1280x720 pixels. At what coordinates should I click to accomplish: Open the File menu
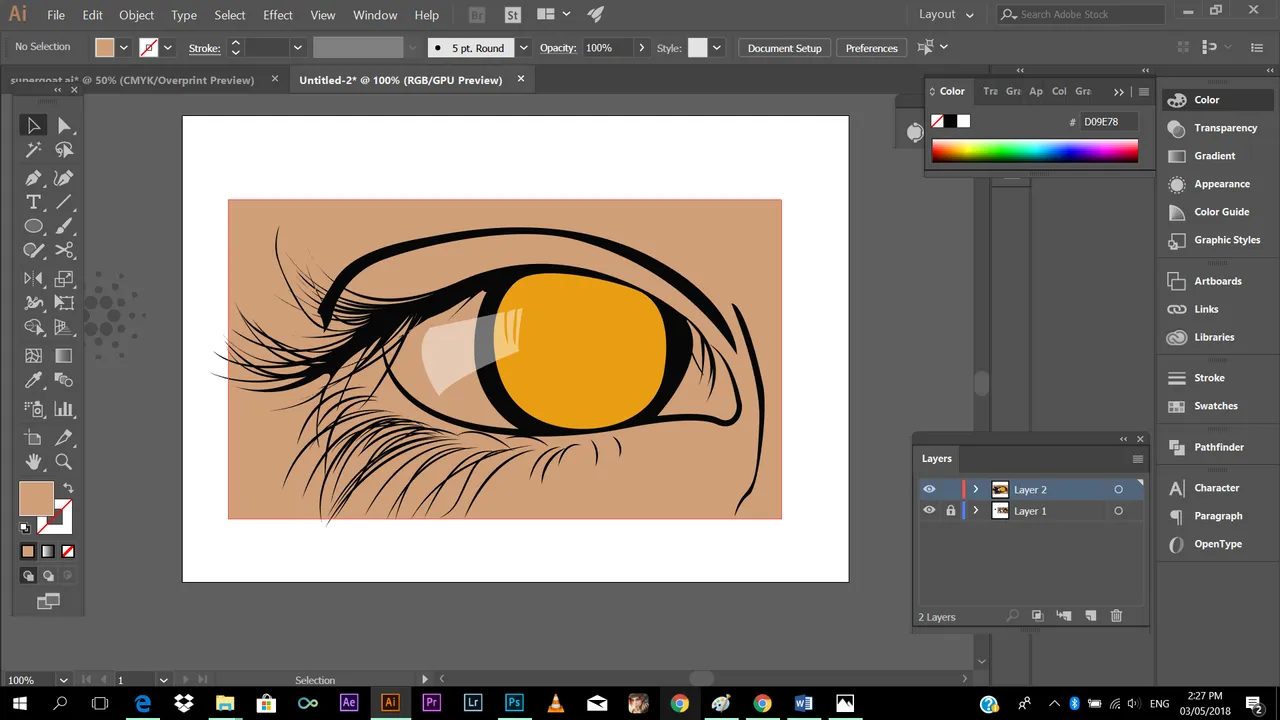pos(56,15)
